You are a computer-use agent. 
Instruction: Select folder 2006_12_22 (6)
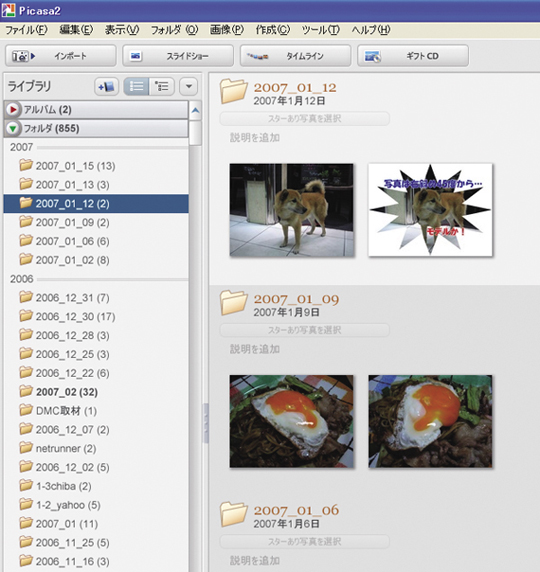[96, 373]
